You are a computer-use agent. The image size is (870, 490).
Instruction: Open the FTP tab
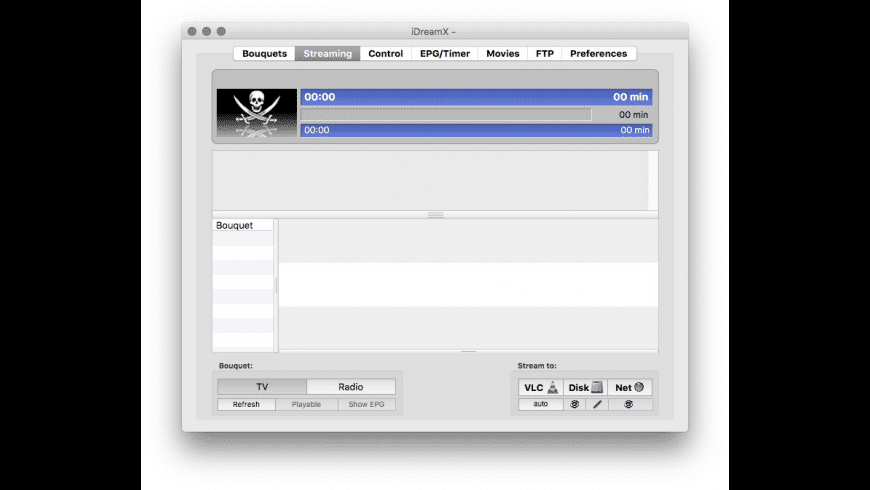544,53
